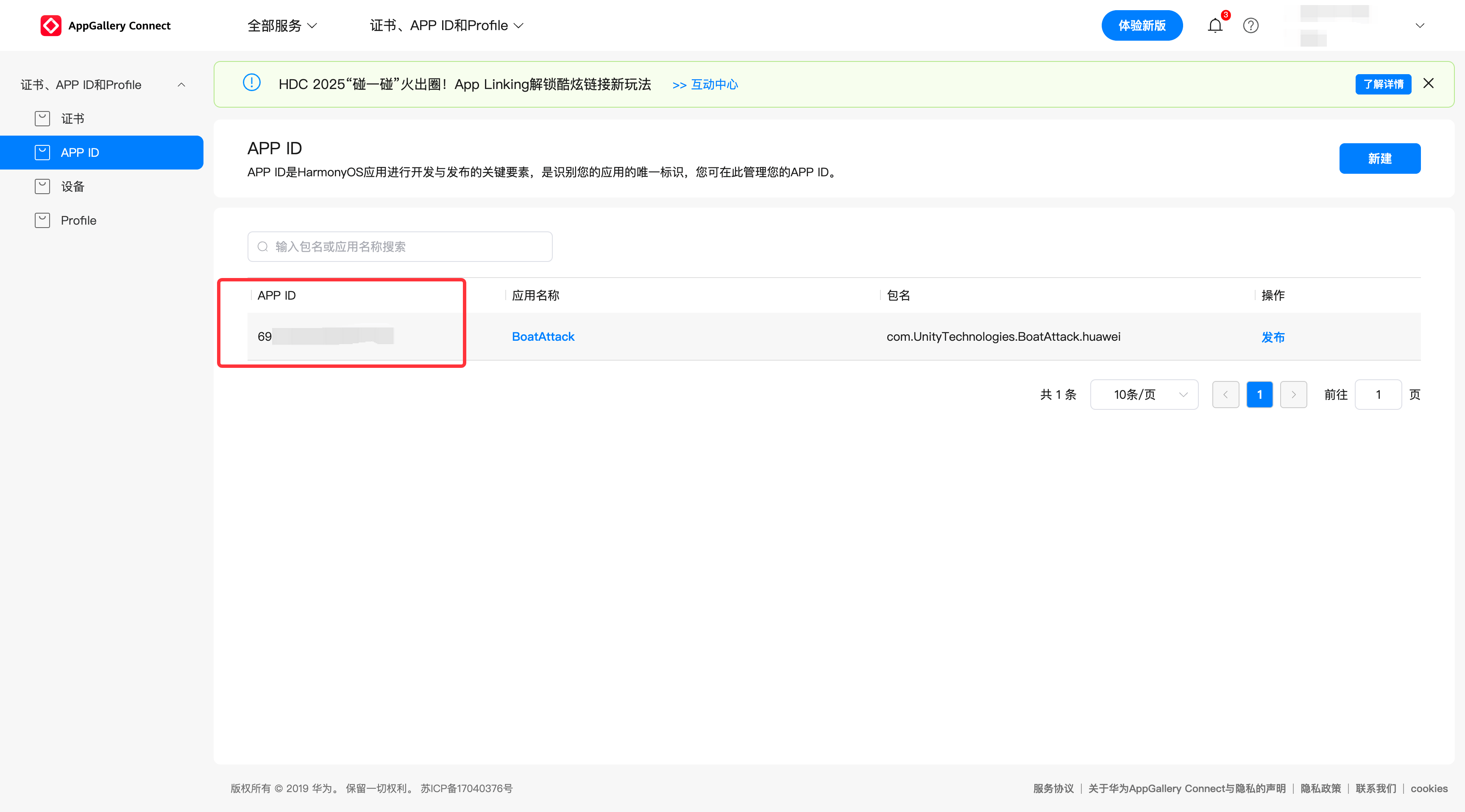Click the 新建 button
Image resolution: width=1465 pixels, height=812 pixels.
coord(1379,159)
